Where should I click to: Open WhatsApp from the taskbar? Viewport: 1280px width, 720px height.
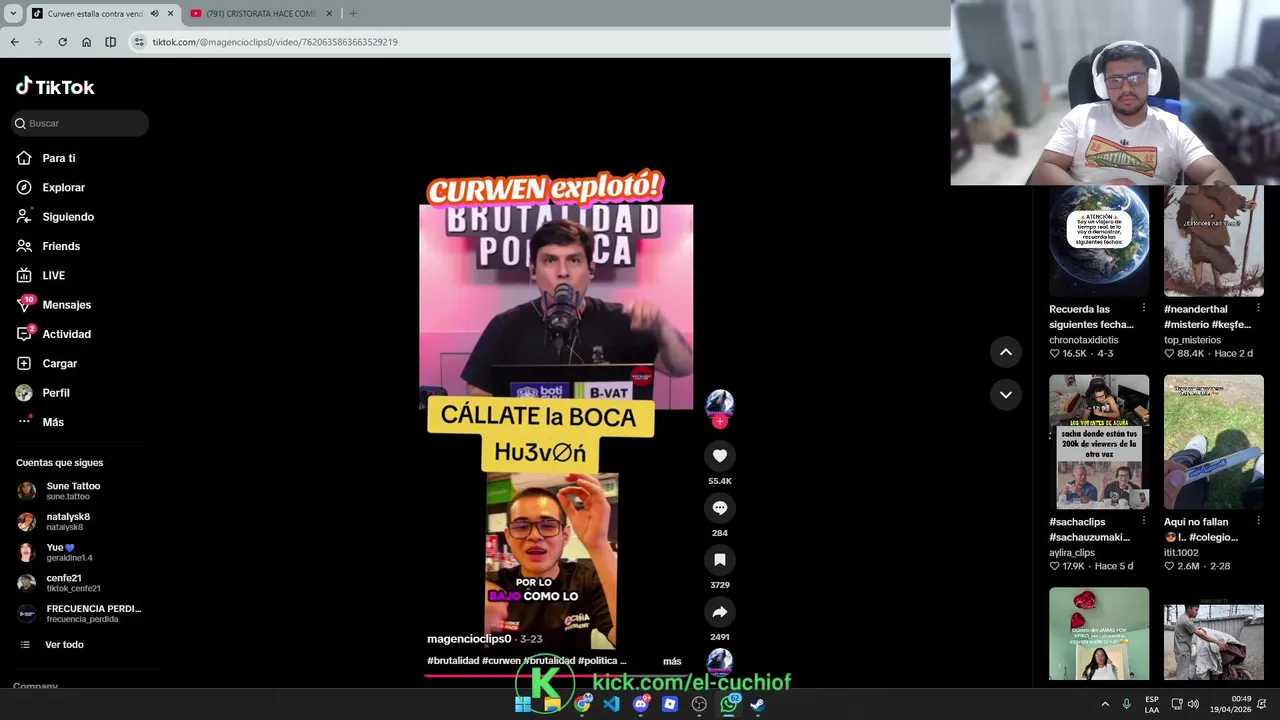tap(729, 704)
